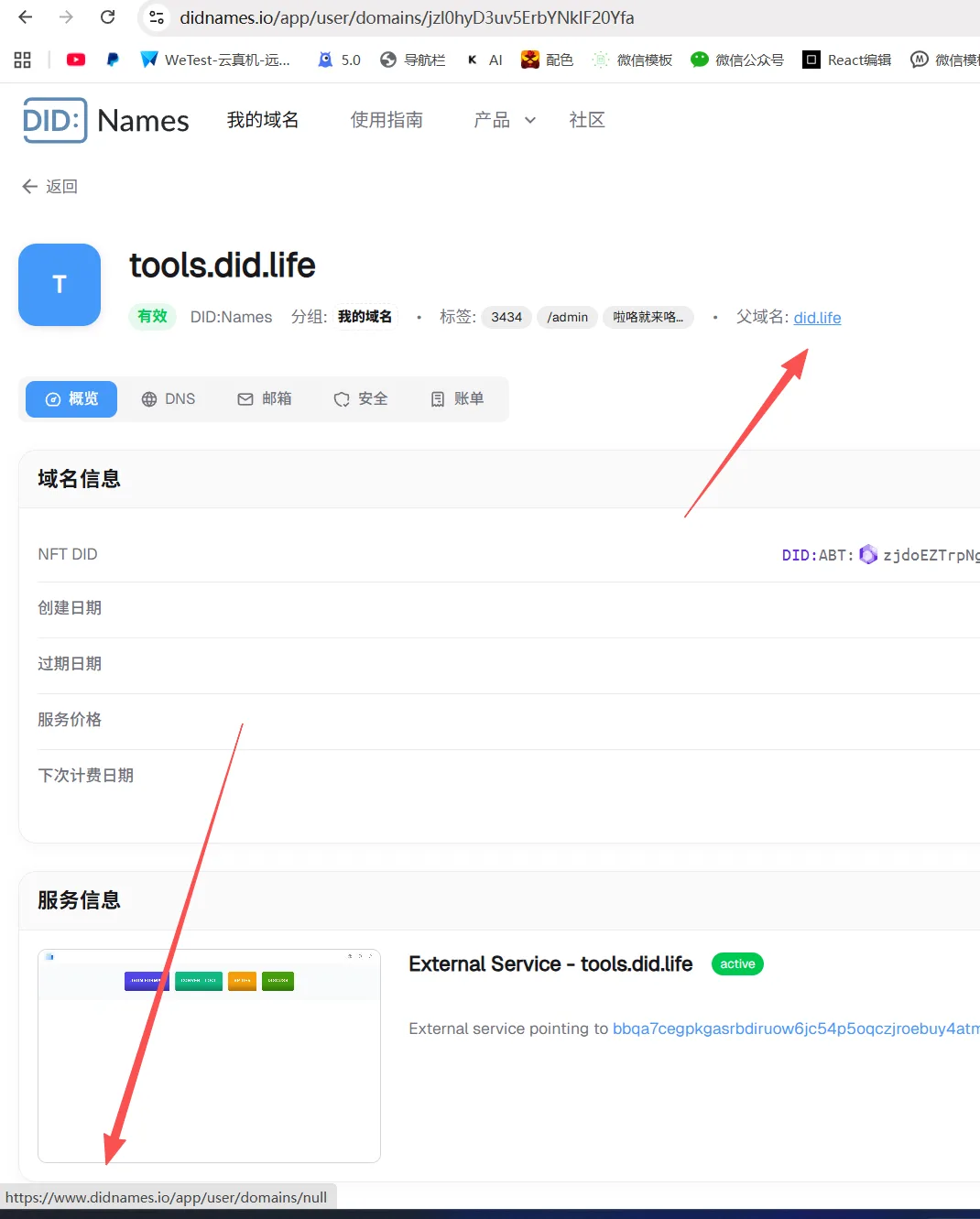Click External Service - tools.did.life title
The height and width of the screenshot is (1219, 980).
coord(550,964)
